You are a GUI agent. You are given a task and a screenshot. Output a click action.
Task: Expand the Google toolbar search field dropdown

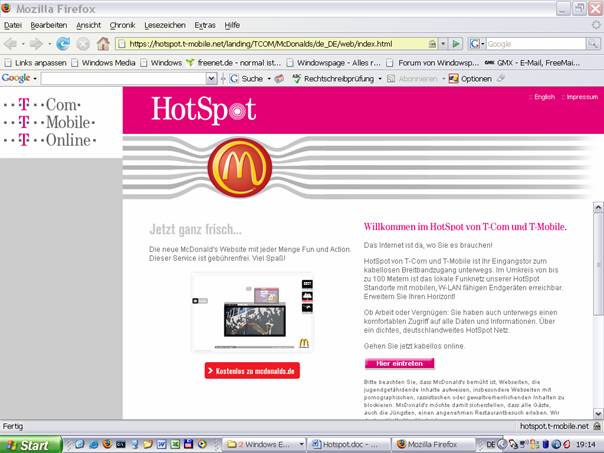(x=211, y=79)
